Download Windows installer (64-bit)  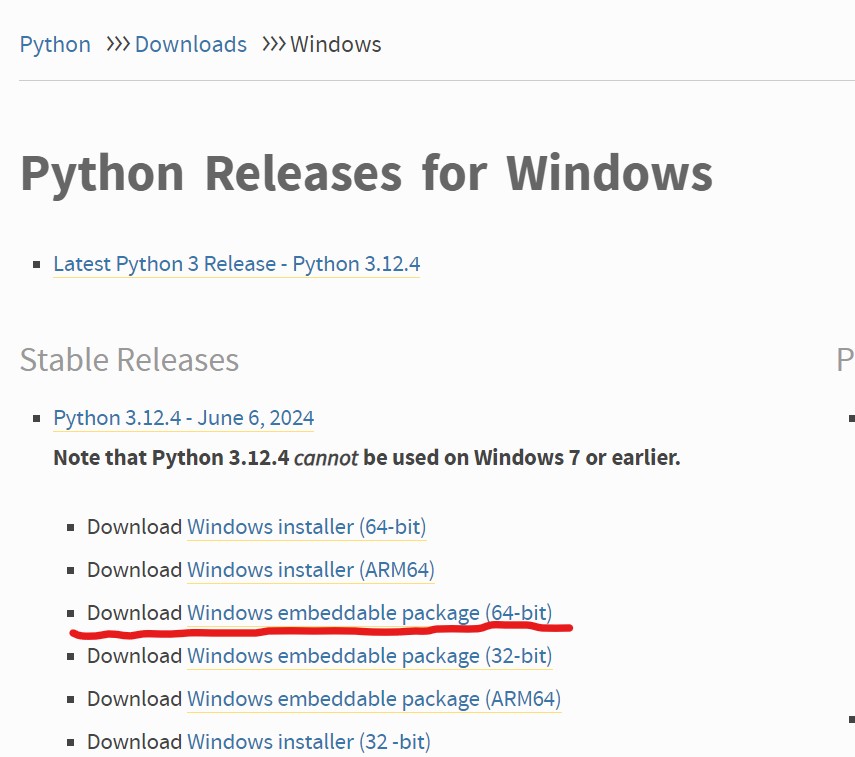tap(306, 527)
